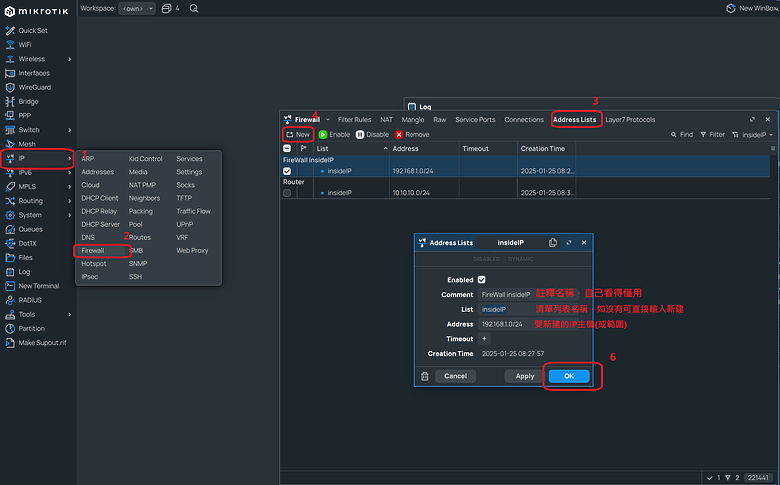Switch to the Raw tab
The width and height of the screenshot is (780, 485).
click(440, 120)
